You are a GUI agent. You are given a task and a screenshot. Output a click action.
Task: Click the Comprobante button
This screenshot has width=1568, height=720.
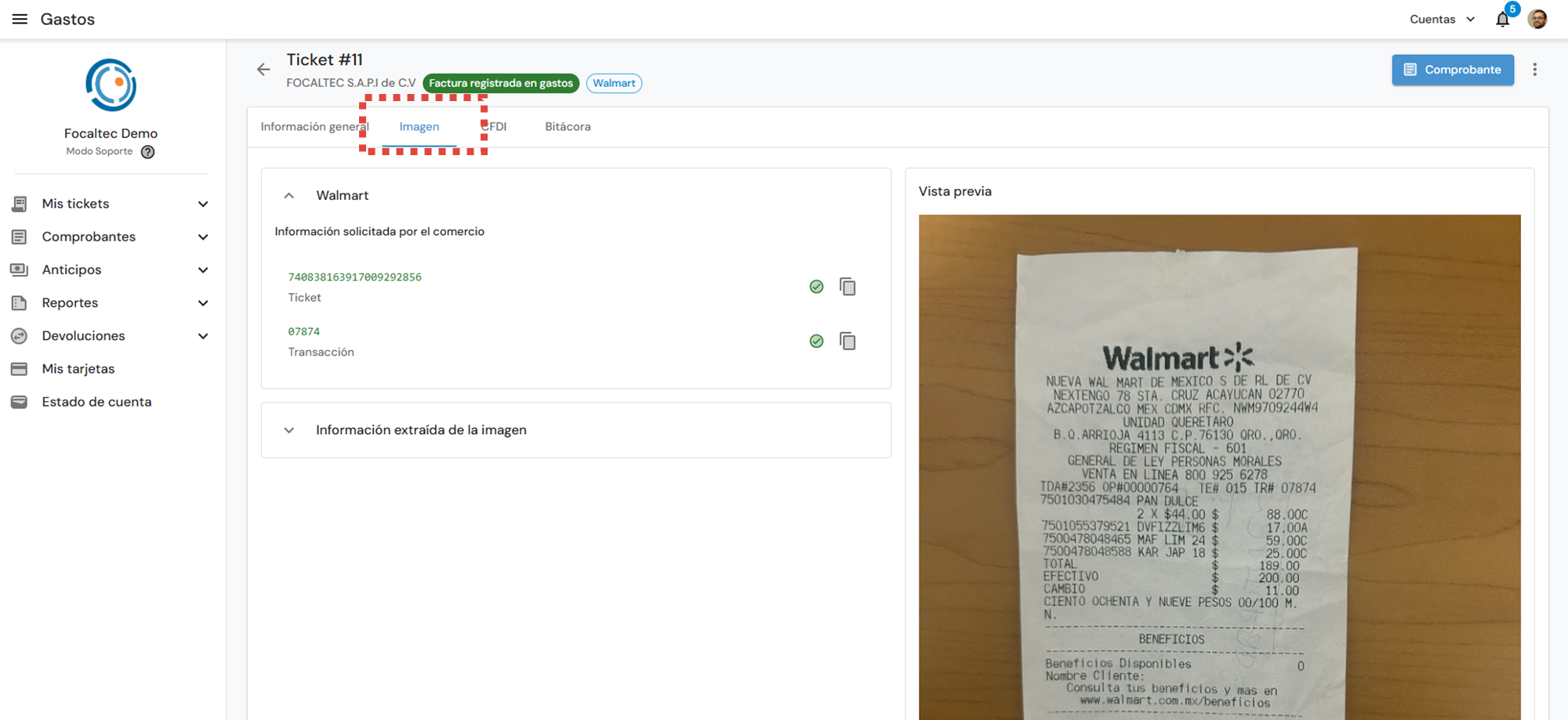tap(1453, 70)
